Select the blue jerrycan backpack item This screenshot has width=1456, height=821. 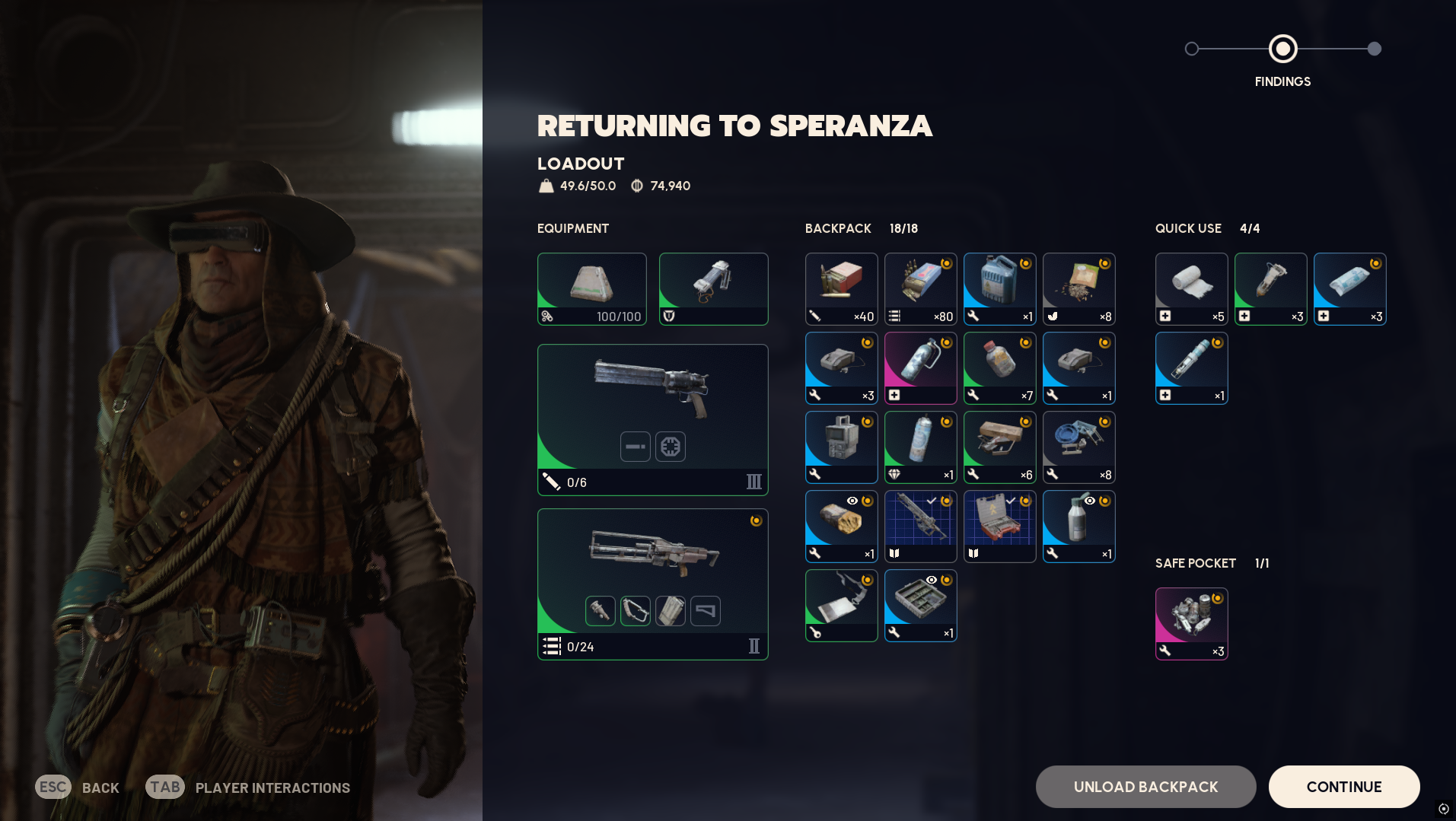tap(999, 289)
